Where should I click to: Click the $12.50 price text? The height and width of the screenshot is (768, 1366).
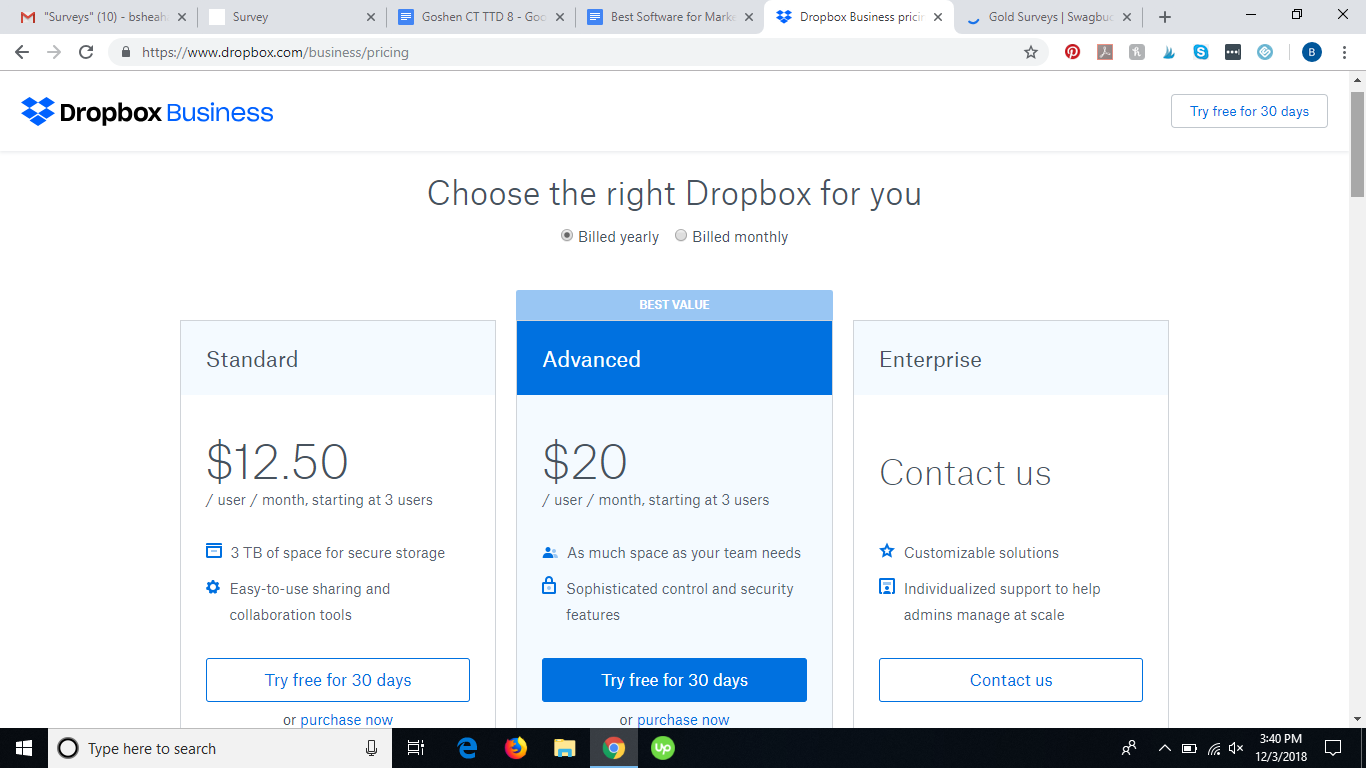pyautogui.click(x=277, y=461)
